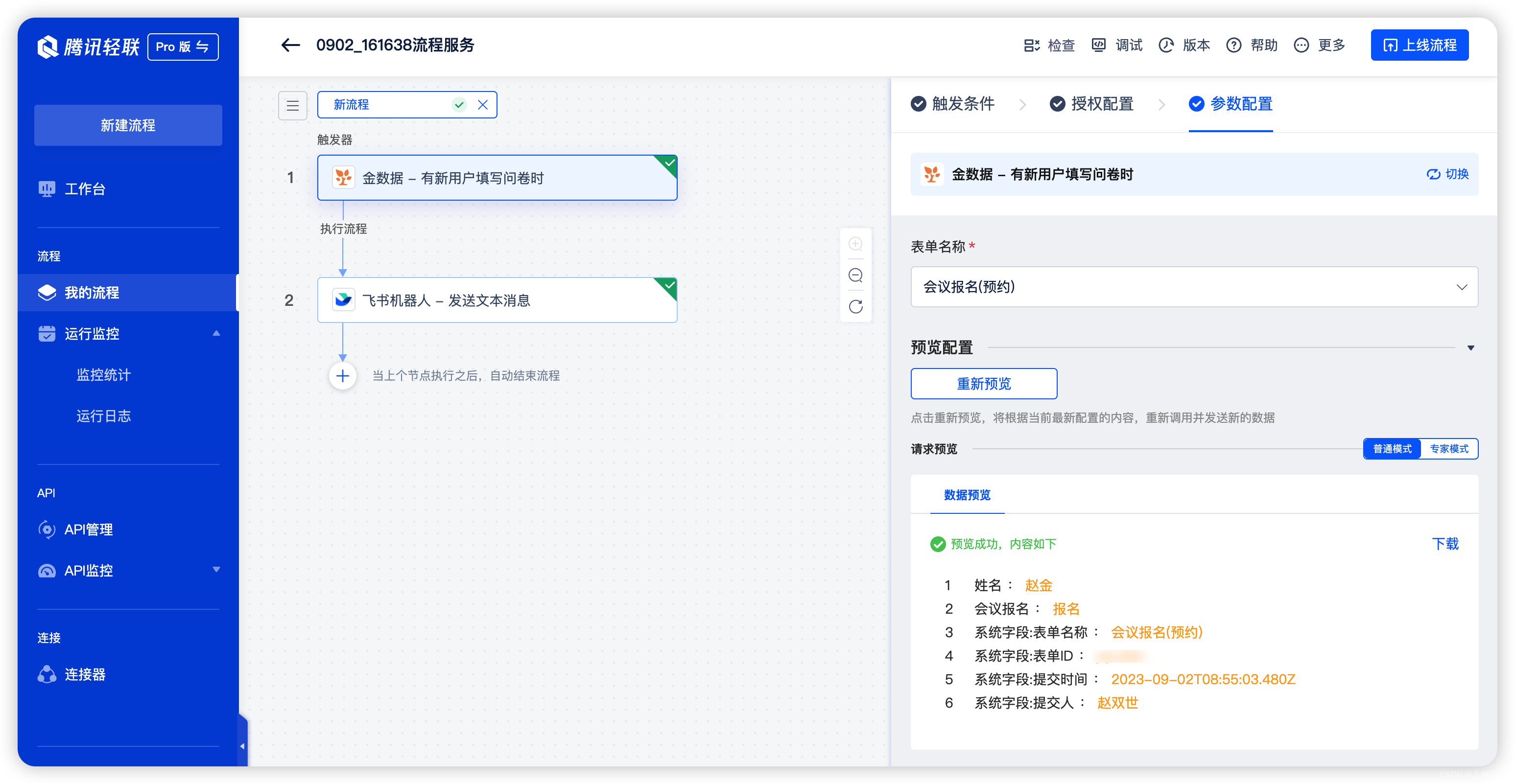The width and height of the screenshot is (1515, 784).
Task: Click 切换 to switch the trigger app
Action: (x=1447, y=175)
